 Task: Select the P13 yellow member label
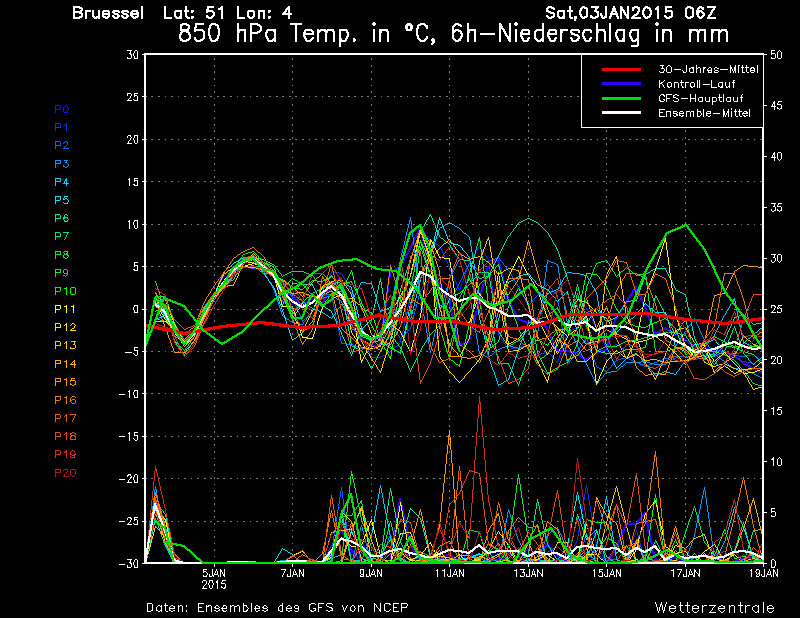tap(65, 345)
